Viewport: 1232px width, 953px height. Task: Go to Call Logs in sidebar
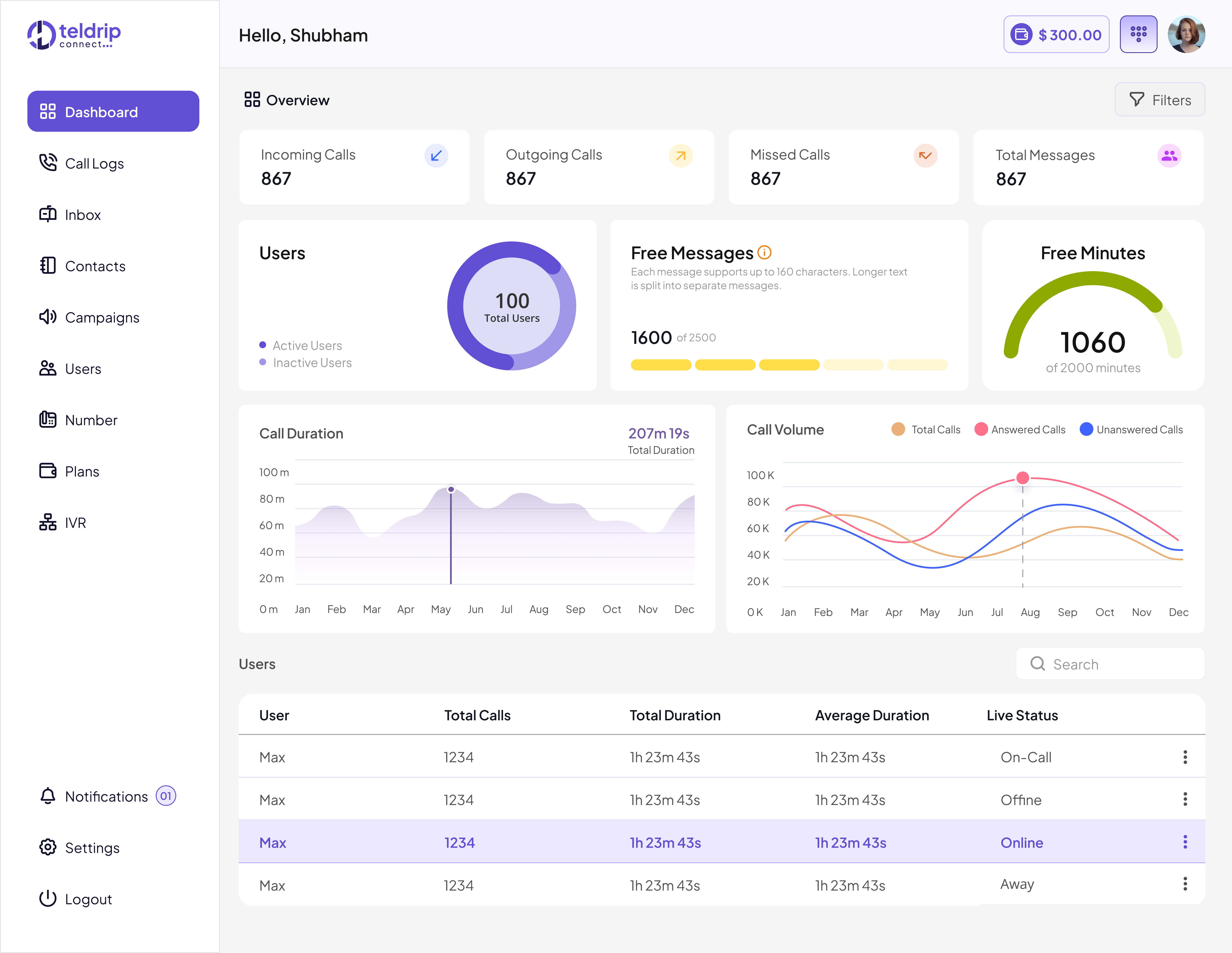coord(94,164)
